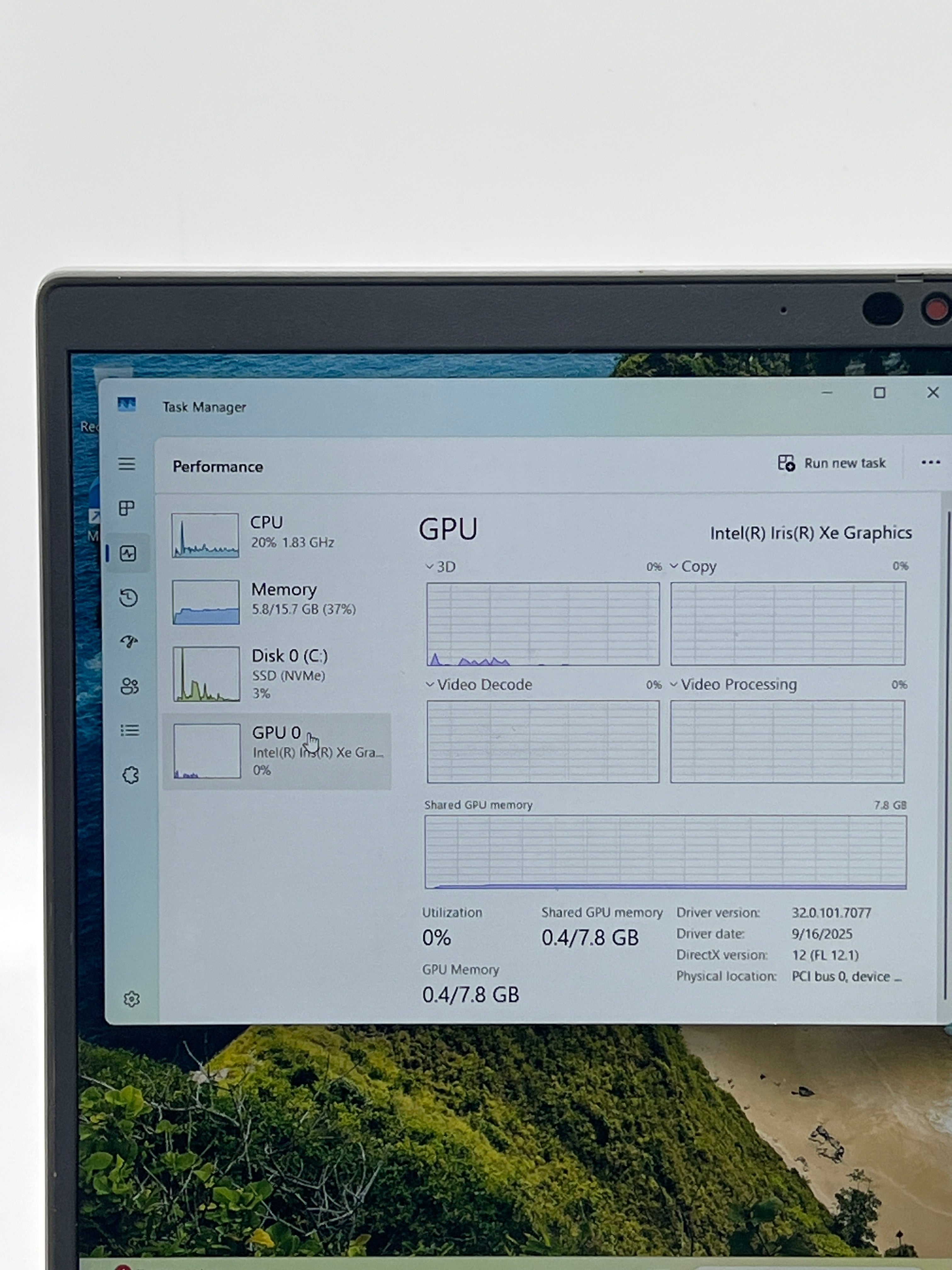Click the Task Manager app icon in title bar
This screenshot has width=952, height=1270.
[x=127, y=405]
